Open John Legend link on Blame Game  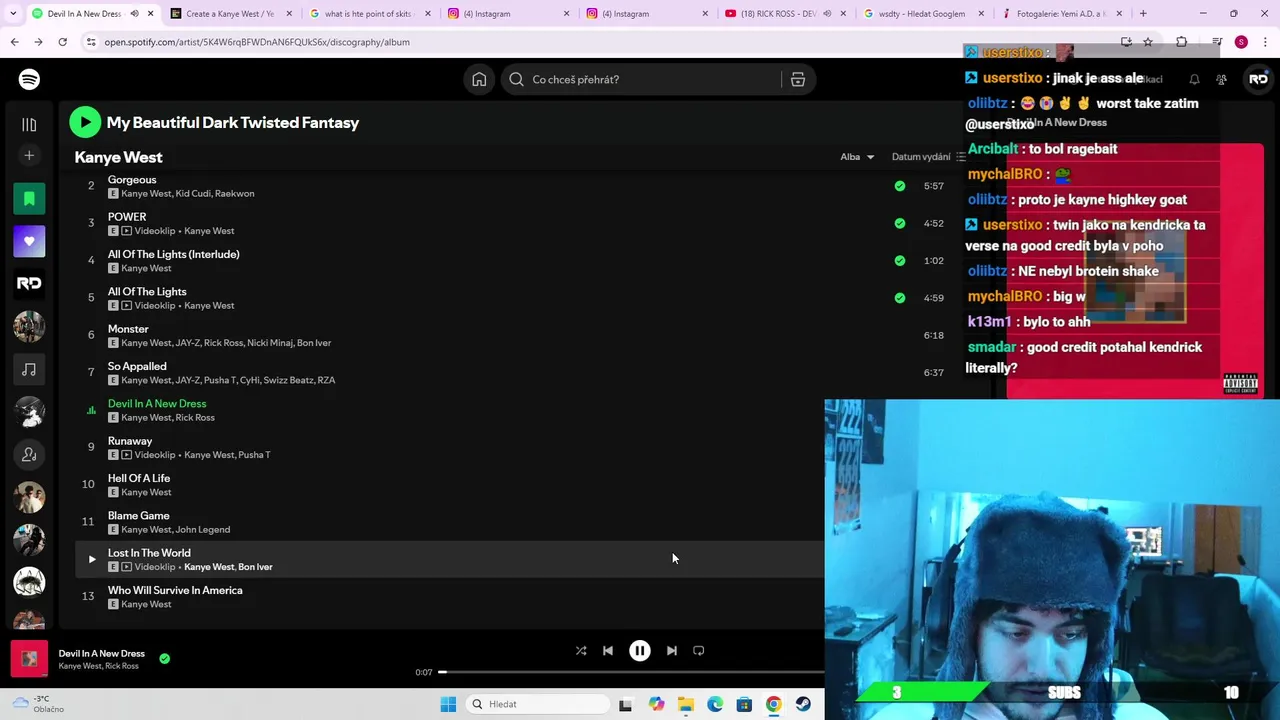click(x=203, y=530)
